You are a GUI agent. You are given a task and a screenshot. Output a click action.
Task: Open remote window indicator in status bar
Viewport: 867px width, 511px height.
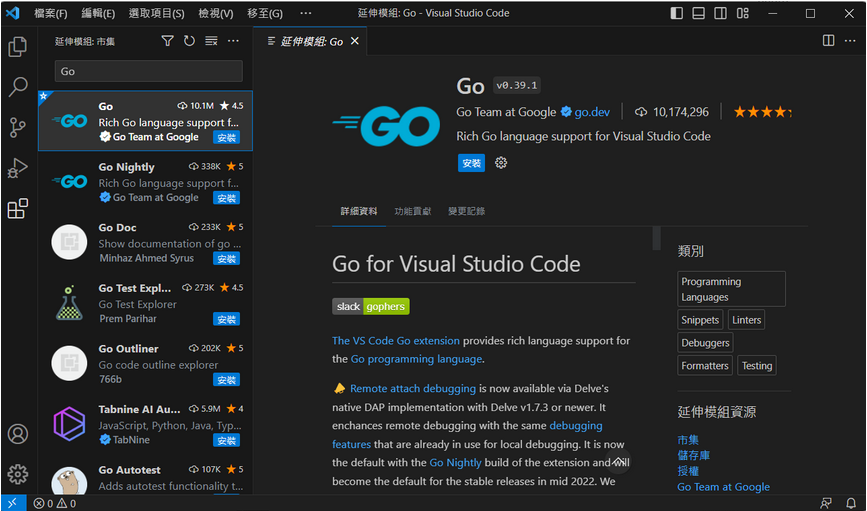coord(13,503)
